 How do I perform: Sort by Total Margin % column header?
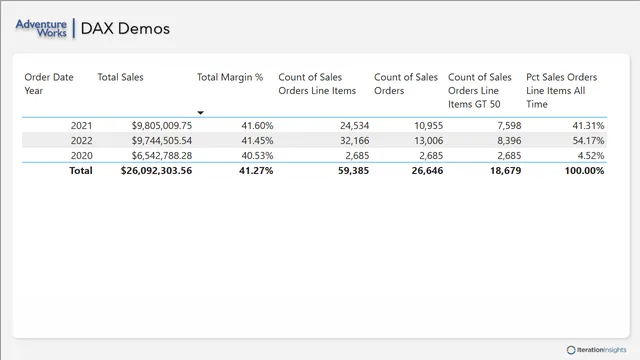click(230, 77)
